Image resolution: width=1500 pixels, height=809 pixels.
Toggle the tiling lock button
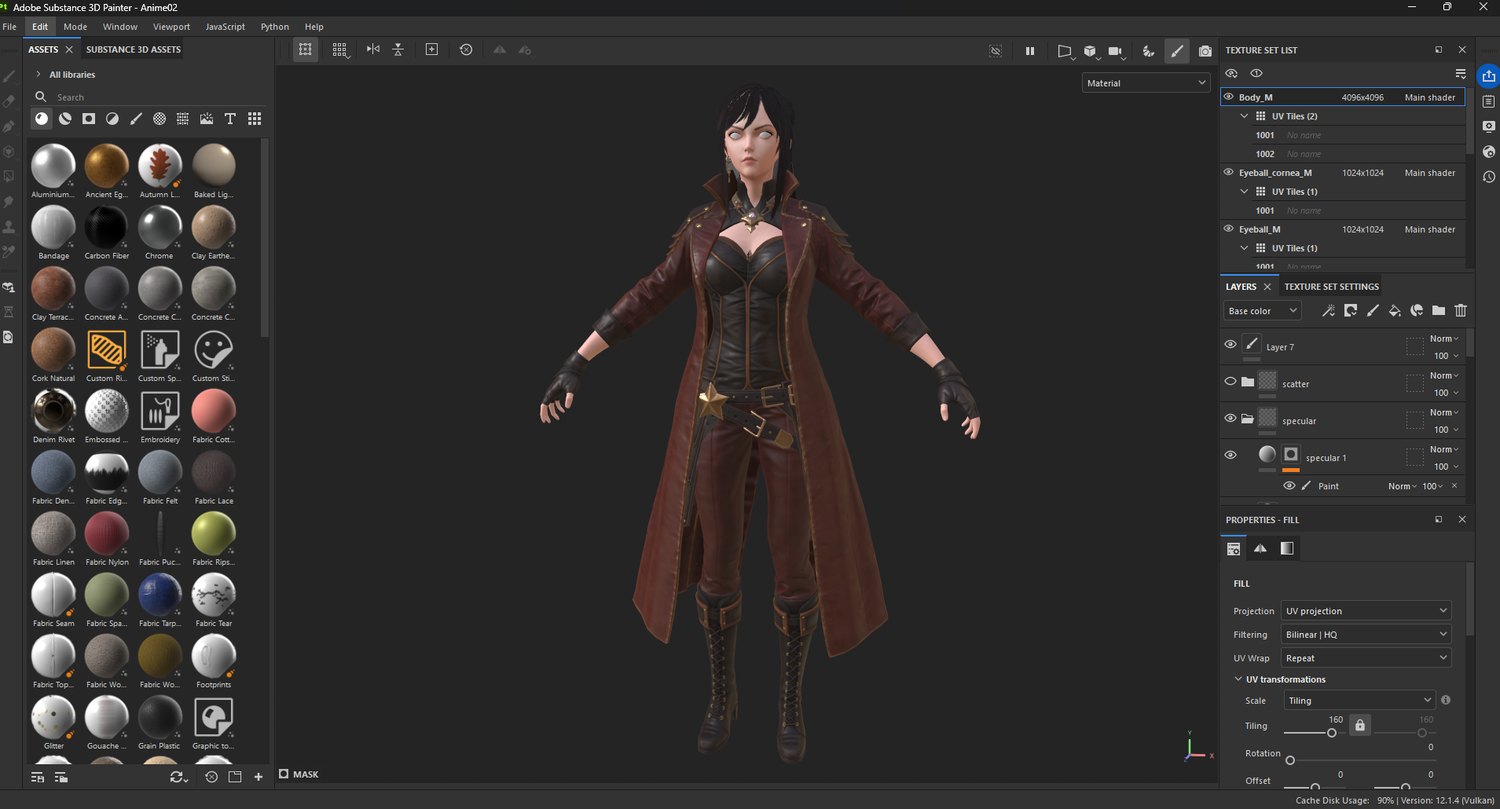(1359, 725)
